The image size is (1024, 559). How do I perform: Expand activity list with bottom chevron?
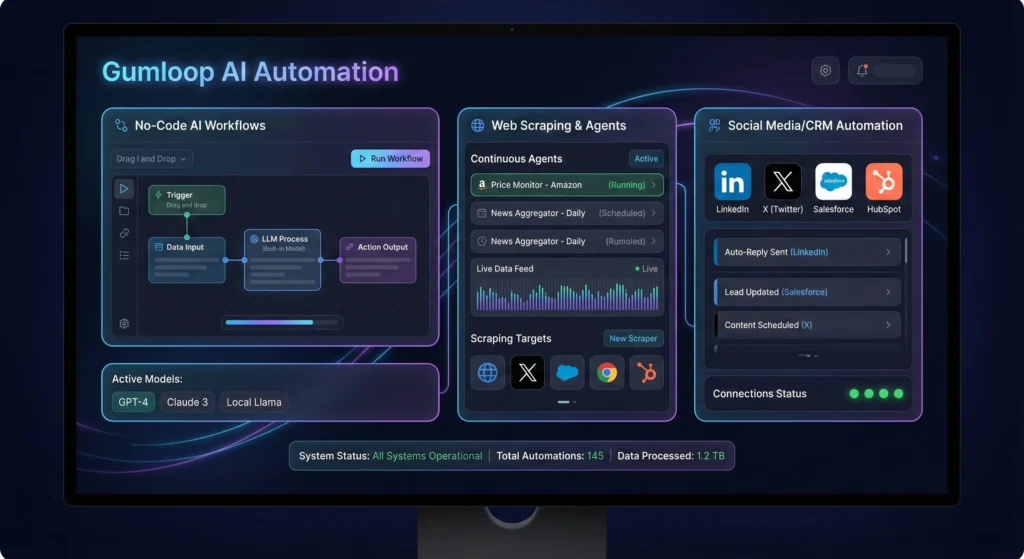[x=816, y=356]
